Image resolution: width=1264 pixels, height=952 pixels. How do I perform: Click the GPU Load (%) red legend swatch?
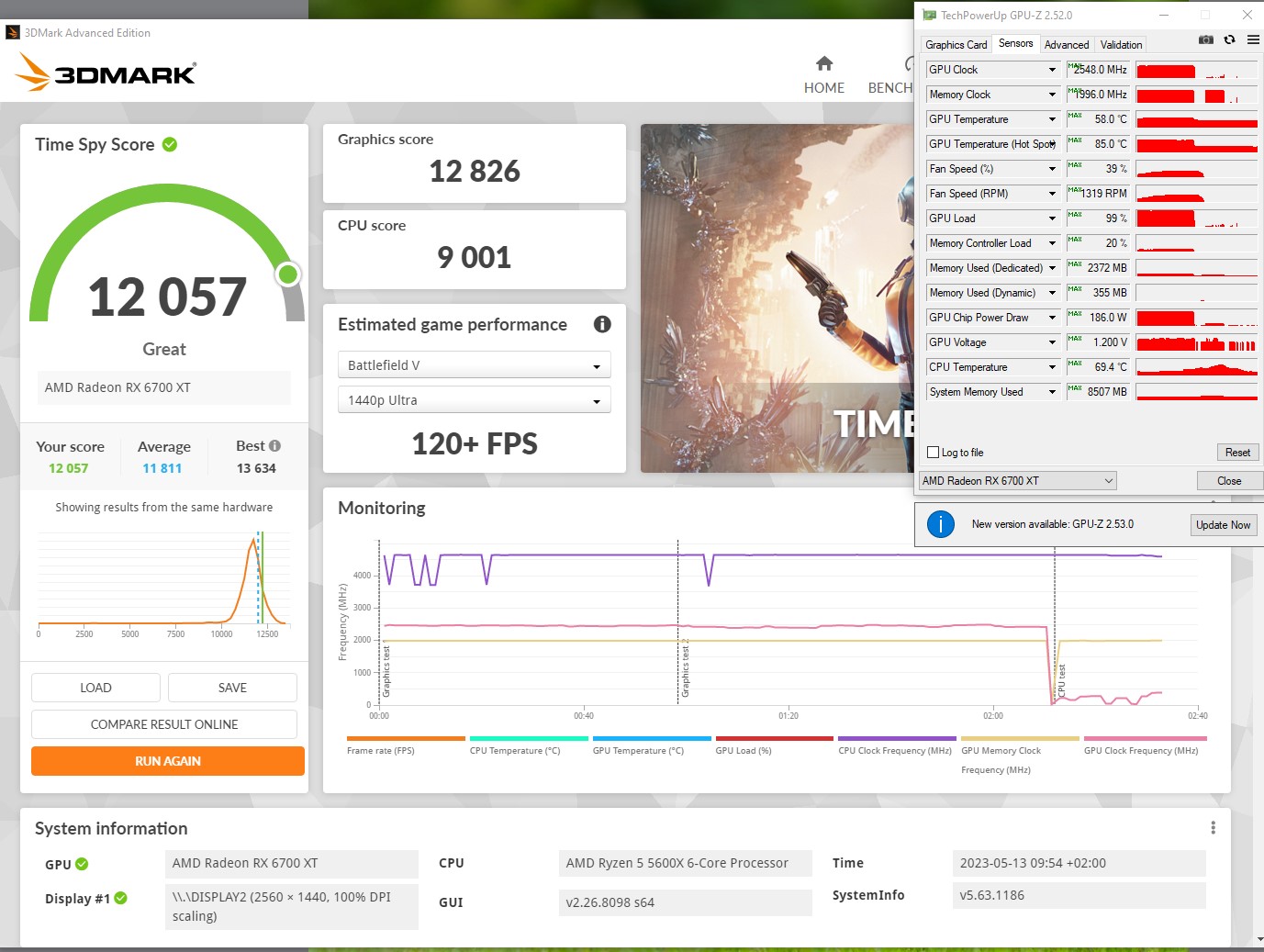[x=774, y=738]
